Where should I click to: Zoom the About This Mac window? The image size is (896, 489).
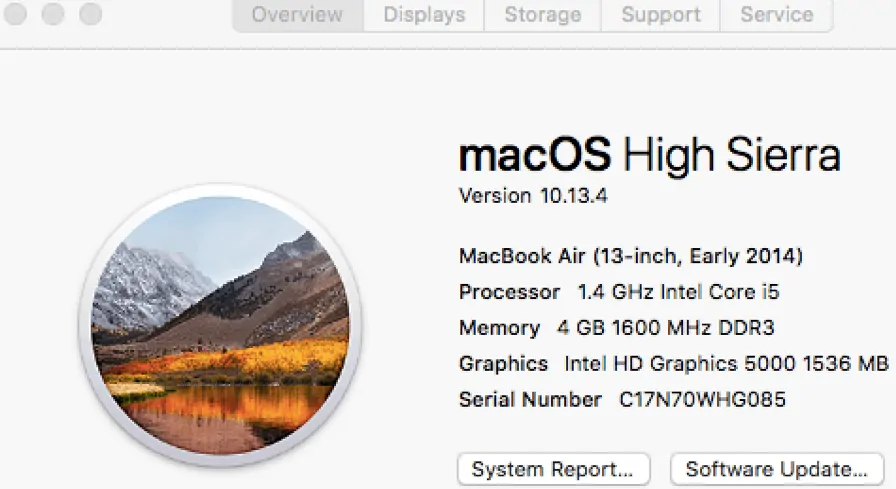tap(90, 14)
